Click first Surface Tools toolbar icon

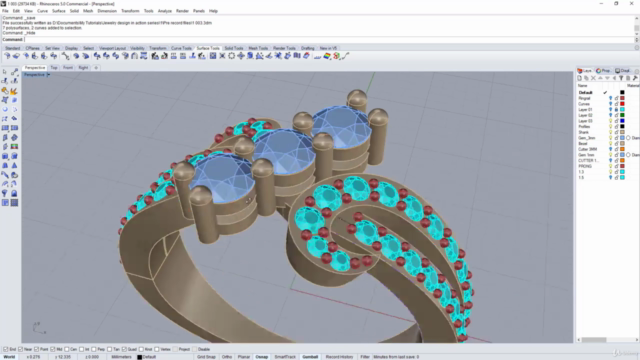pos(7,56)
